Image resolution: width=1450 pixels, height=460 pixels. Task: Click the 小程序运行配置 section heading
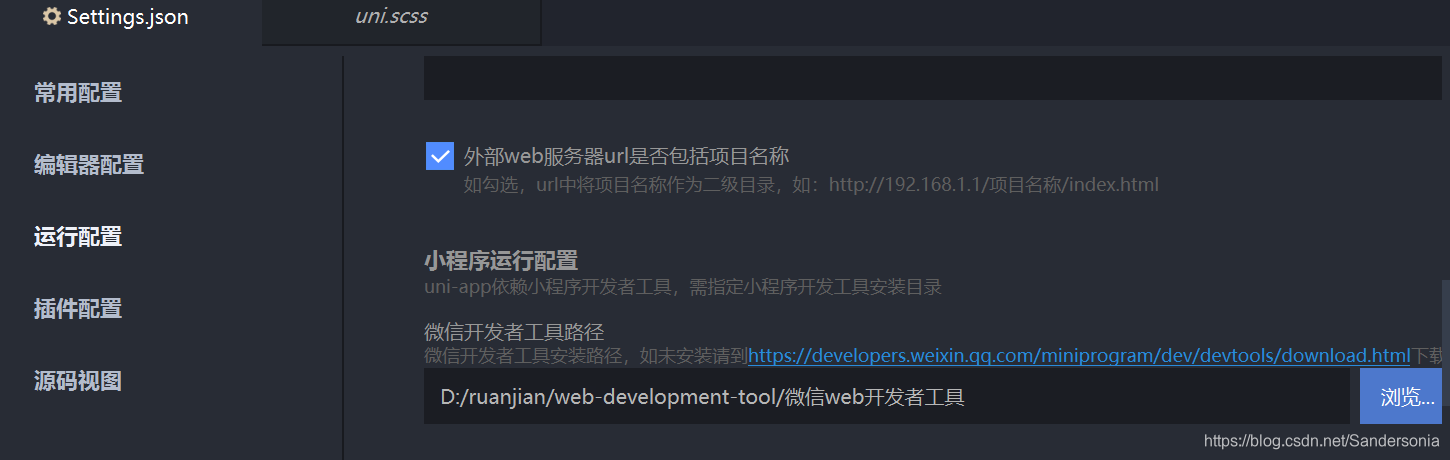click(x=501, y=261)
